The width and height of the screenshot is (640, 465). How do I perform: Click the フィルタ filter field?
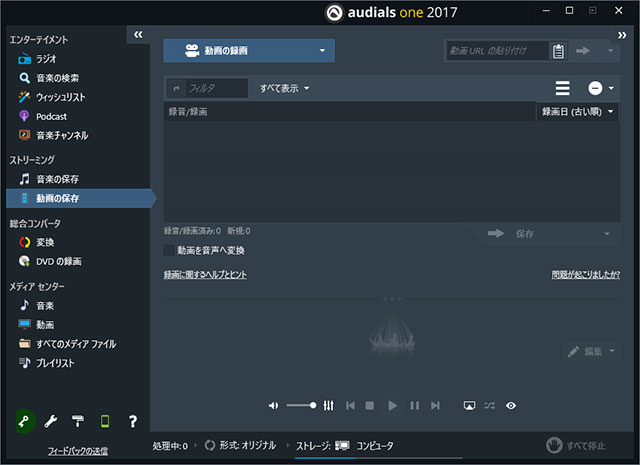tap(216, 88)
